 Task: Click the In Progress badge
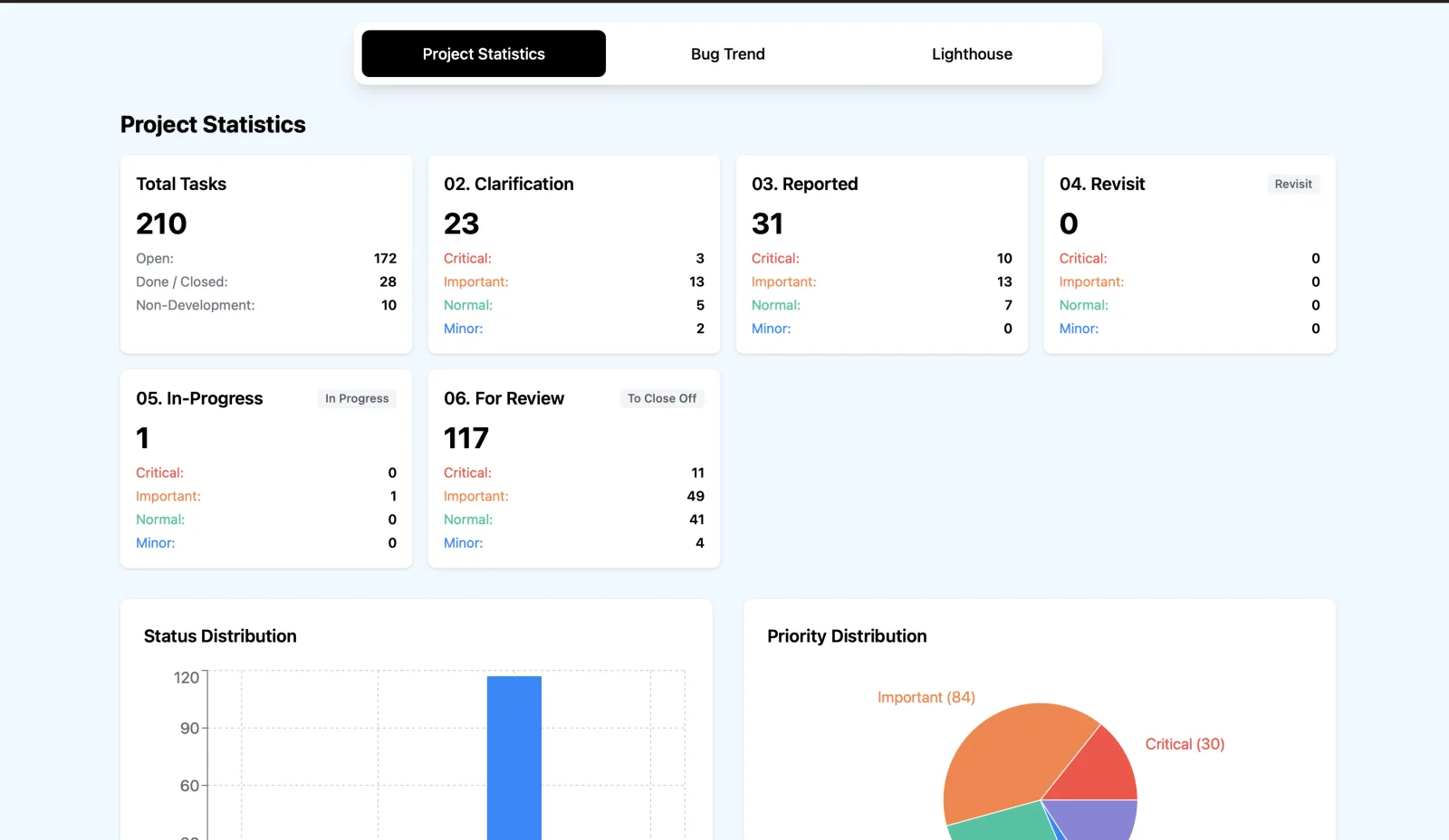(357, 398)
